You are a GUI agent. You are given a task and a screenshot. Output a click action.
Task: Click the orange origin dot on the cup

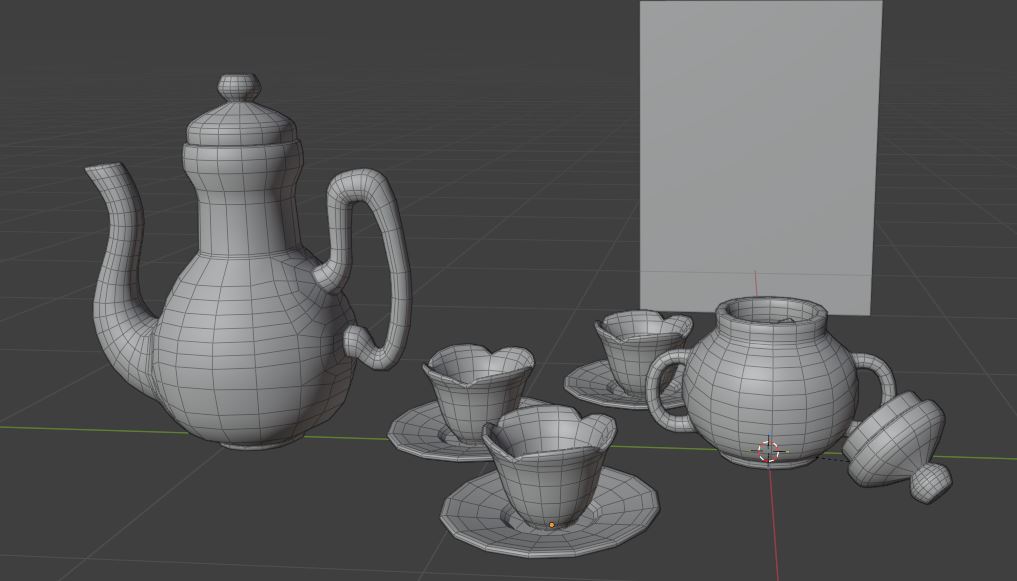click(552, 525)
